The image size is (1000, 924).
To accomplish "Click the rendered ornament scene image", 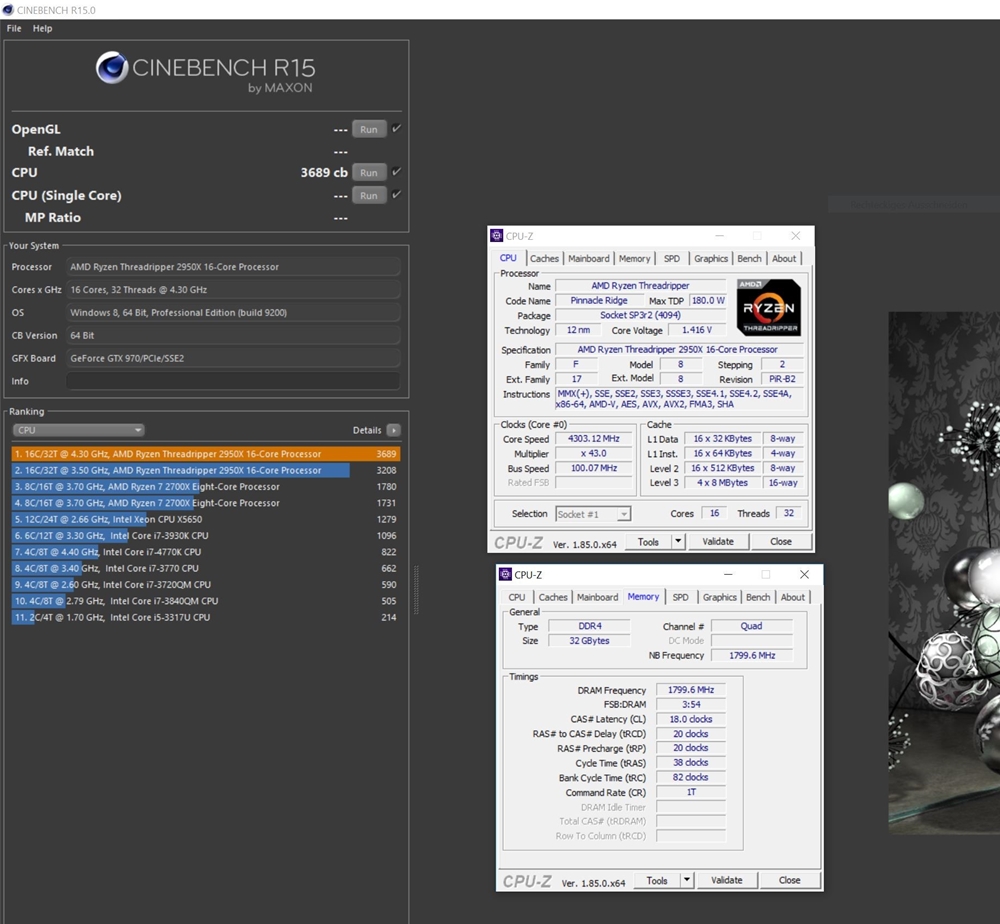I will pos(944,573).
